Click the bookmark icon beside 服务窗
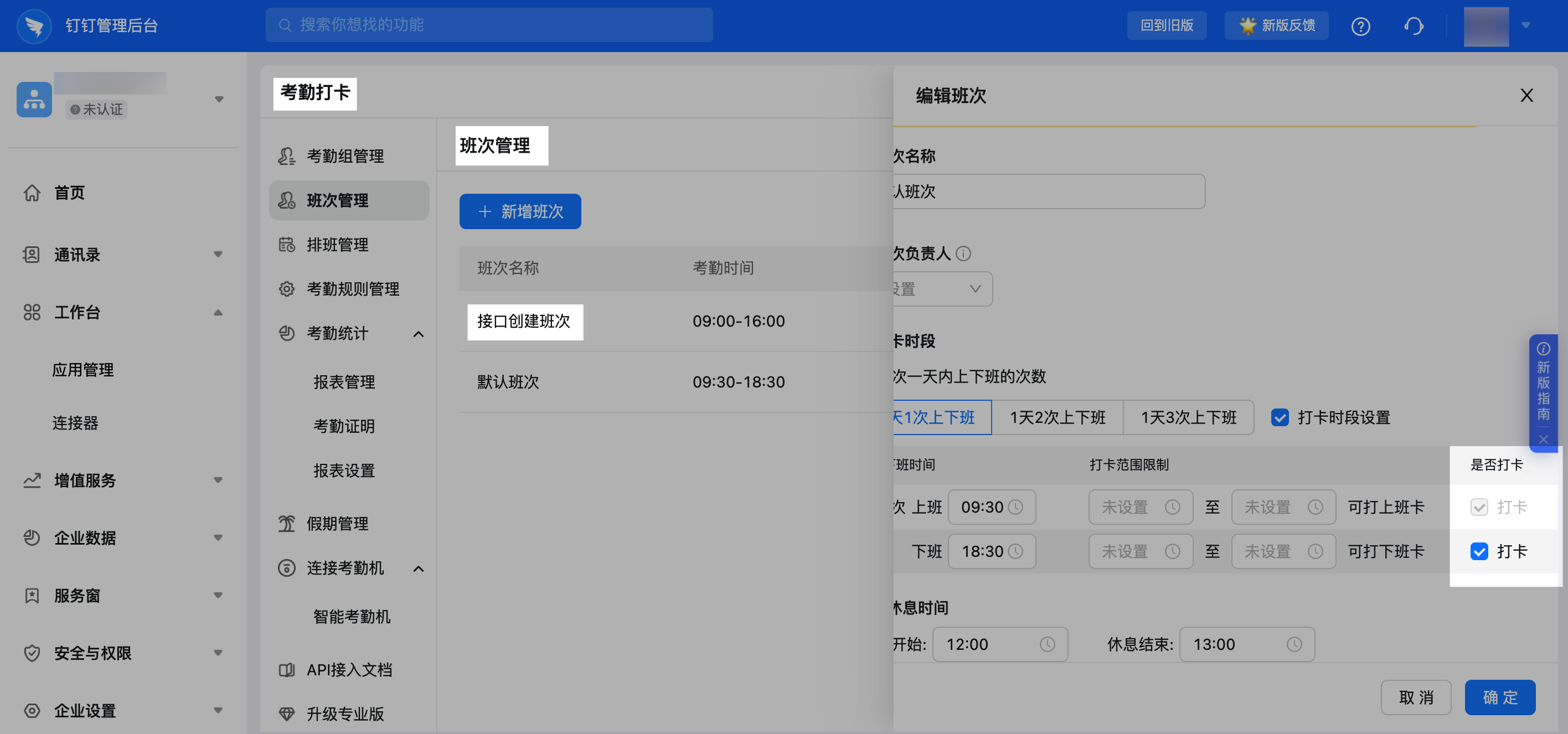This screenshot has width=1568, height=734. [x=32, y=595]
